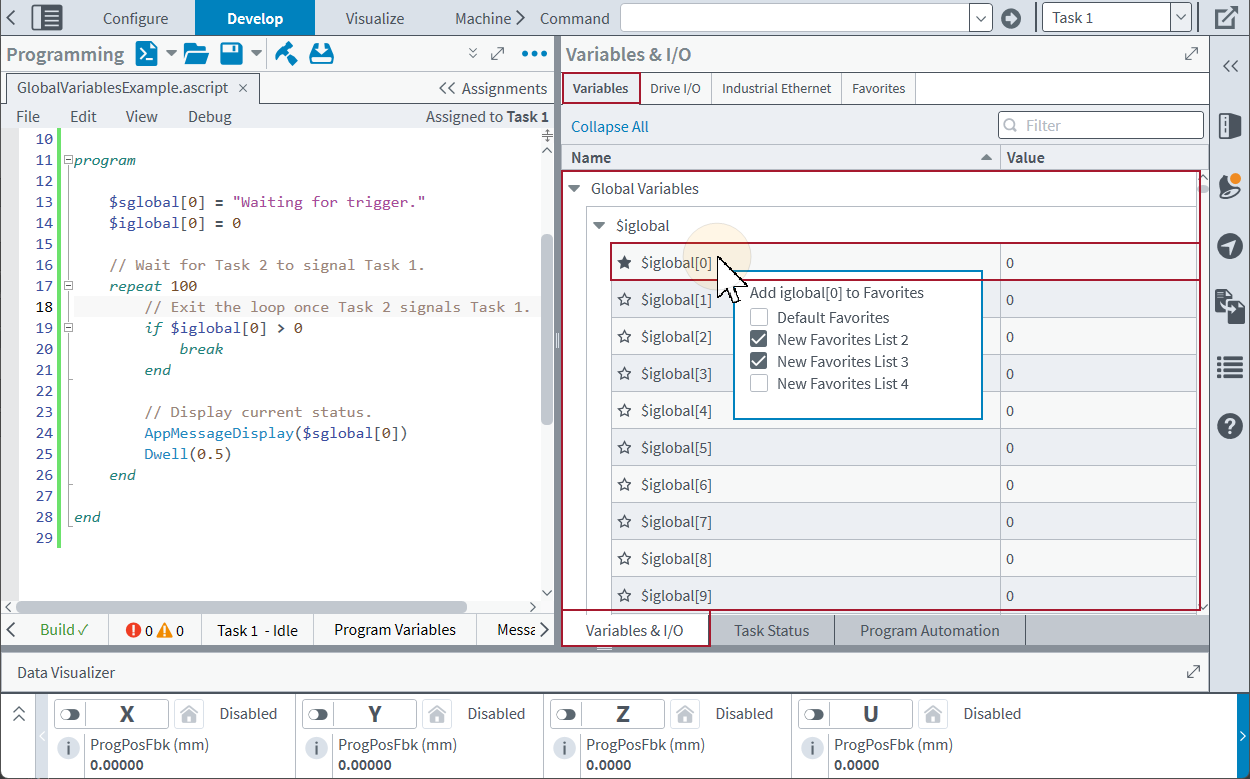Check the Default Favorites checkbox
The width and height of the screenshot is (1250, 779).
tap(759, 318)
